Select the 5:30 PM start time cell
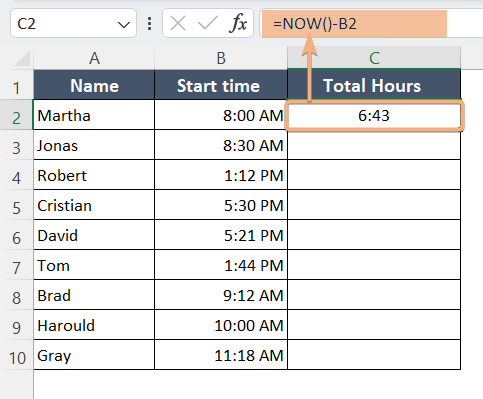 tap(221, 205)
